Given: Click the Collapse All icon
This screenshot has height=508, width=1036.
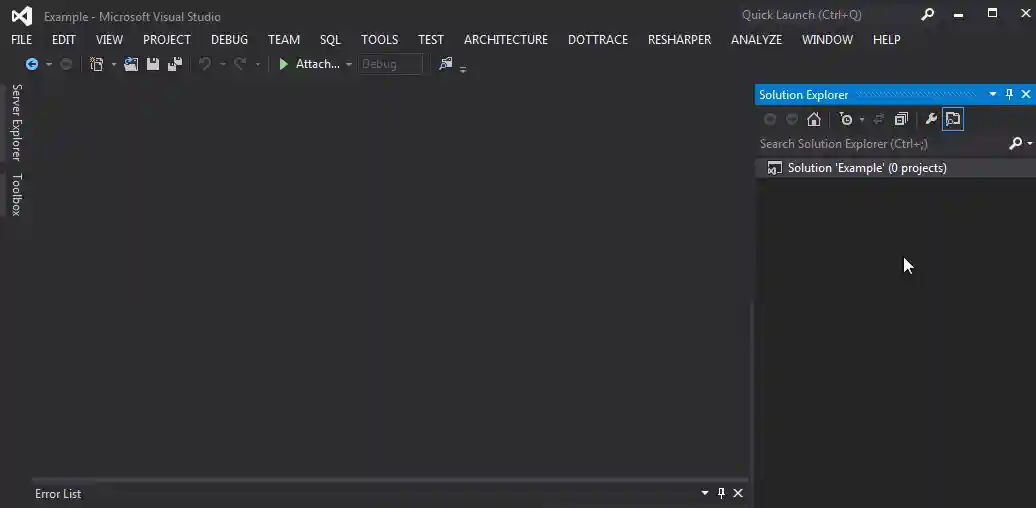Looking at the screenshot, I should coord(901,119).
